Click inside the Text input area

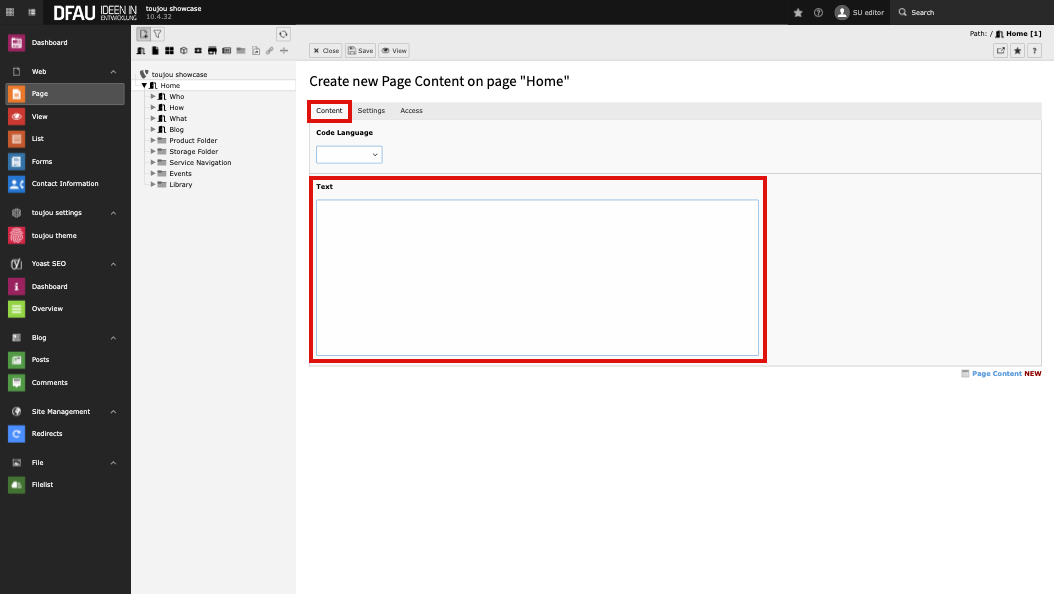[x=537, y=277]
